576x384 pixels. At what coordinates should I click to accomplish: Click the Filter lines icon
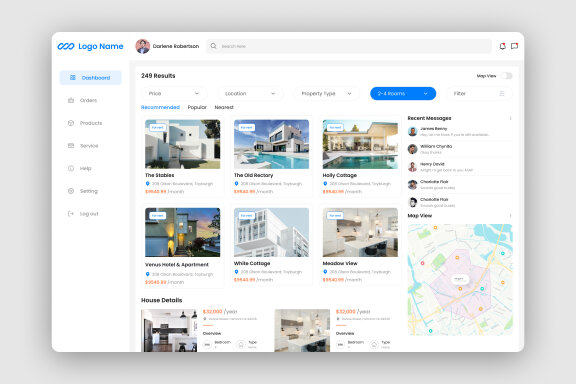[x=502, y=94]
